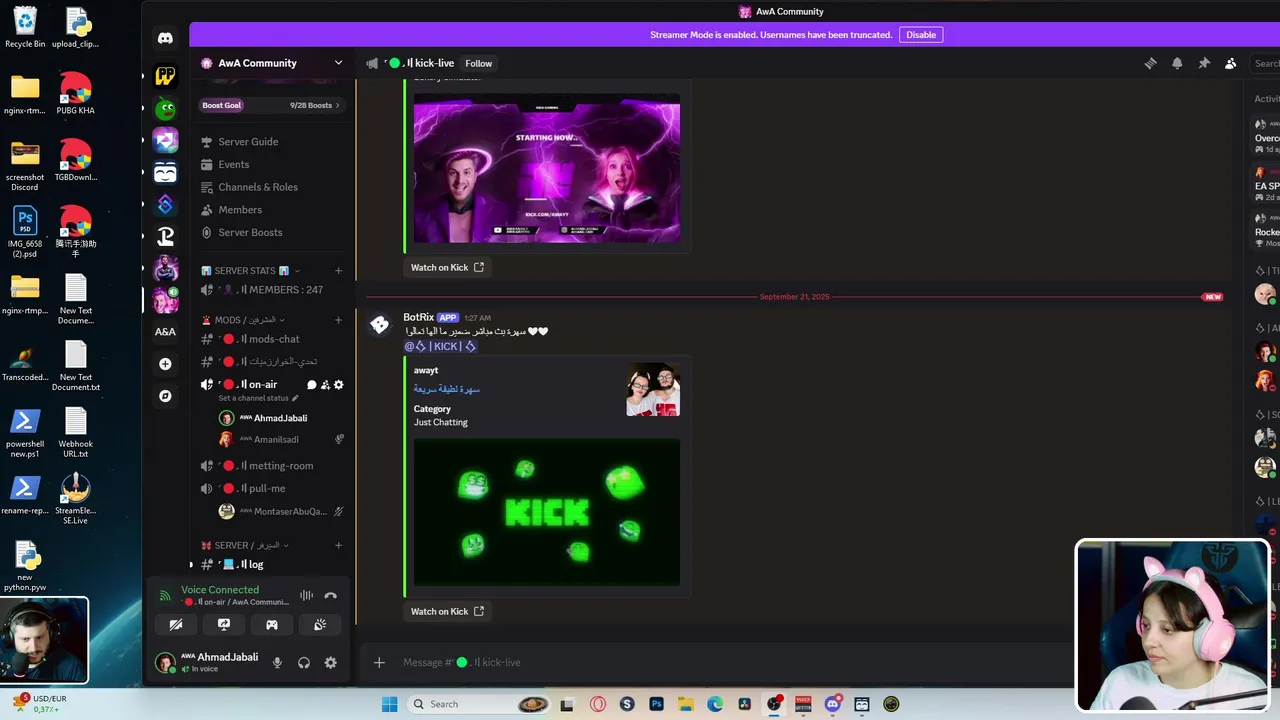Open the A&A server icon
Image resolution: width=1280 pixels, height=720 pixels.
click(165, 331)
